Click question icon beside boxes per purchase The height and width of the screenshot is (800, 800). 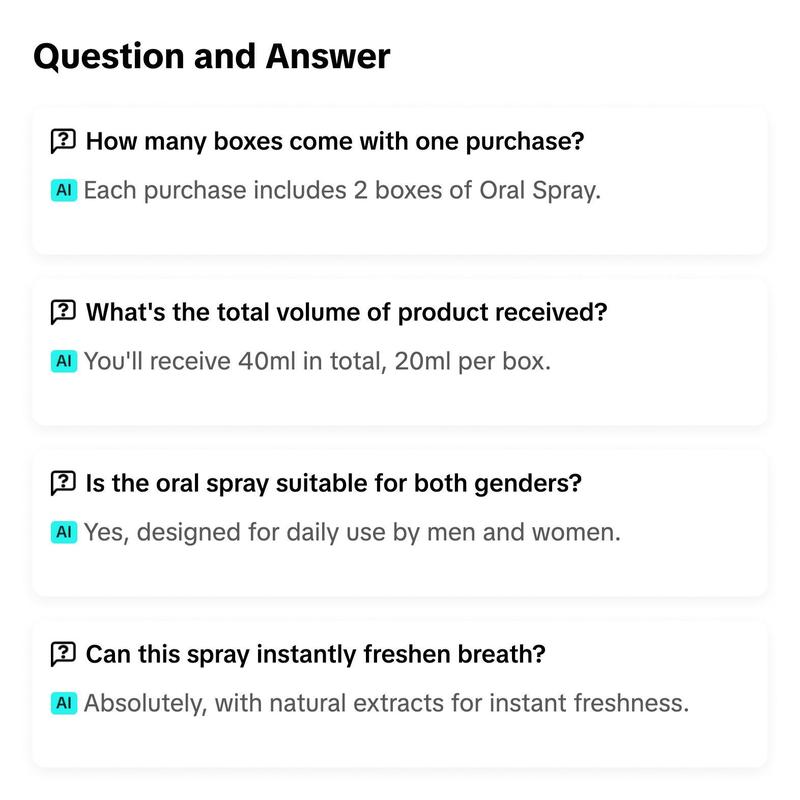click(63, 141)
